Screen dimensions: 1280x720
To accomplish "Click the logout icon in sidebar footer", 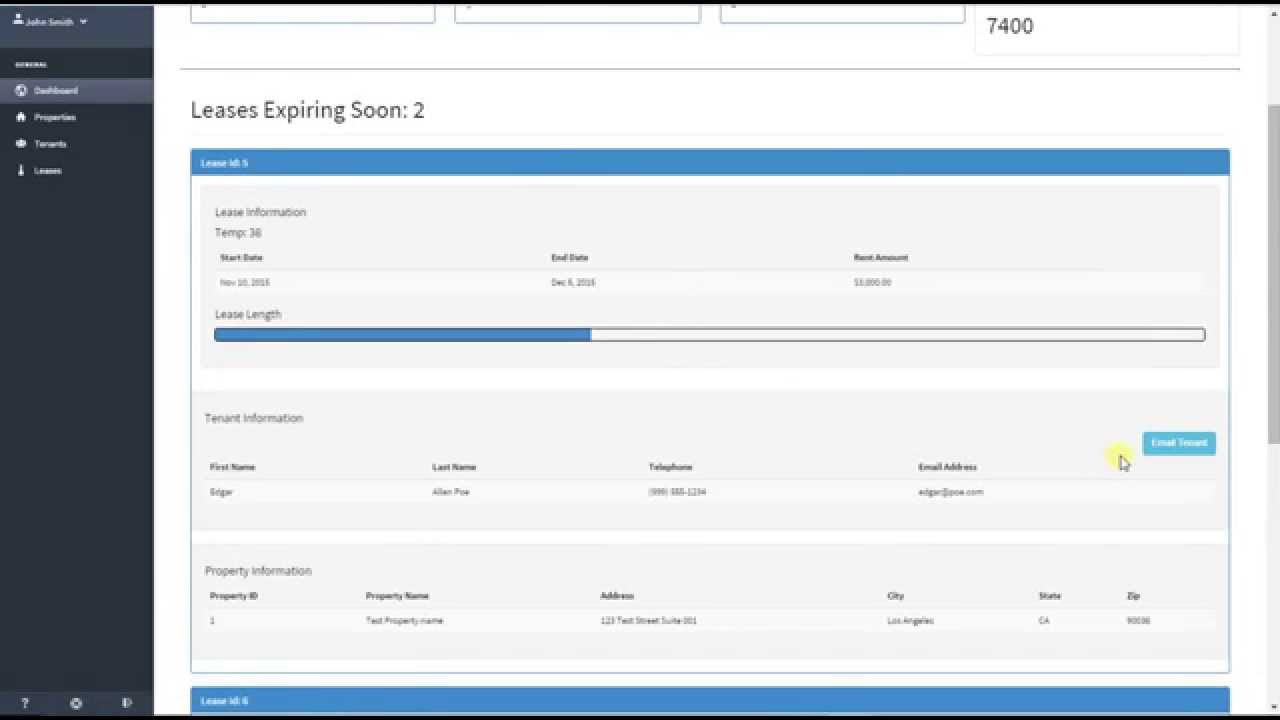I will [127, 703].
